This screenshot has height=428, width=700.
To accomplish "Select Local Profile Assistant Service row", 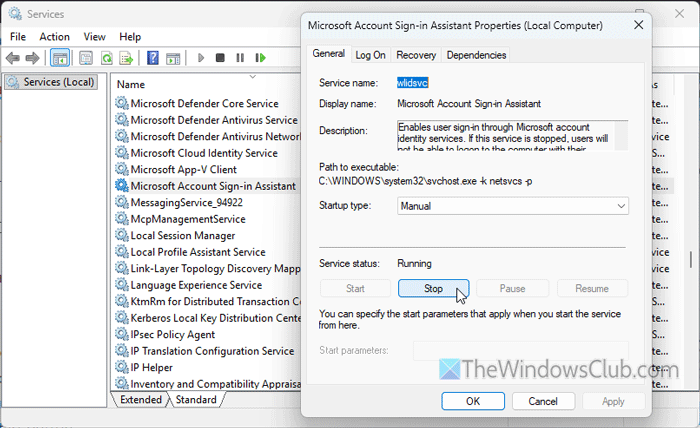I will [198, 252].
